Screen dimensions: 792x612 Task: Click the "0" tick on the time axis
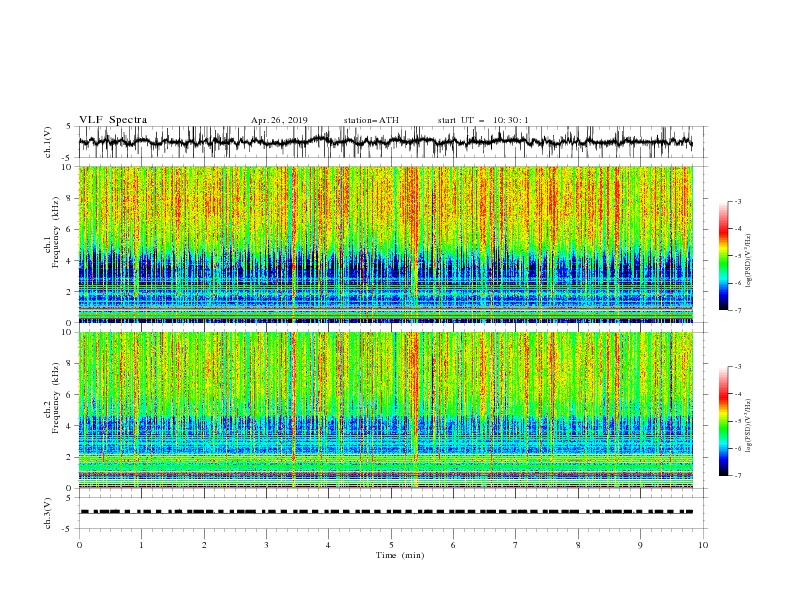[79, 545]
